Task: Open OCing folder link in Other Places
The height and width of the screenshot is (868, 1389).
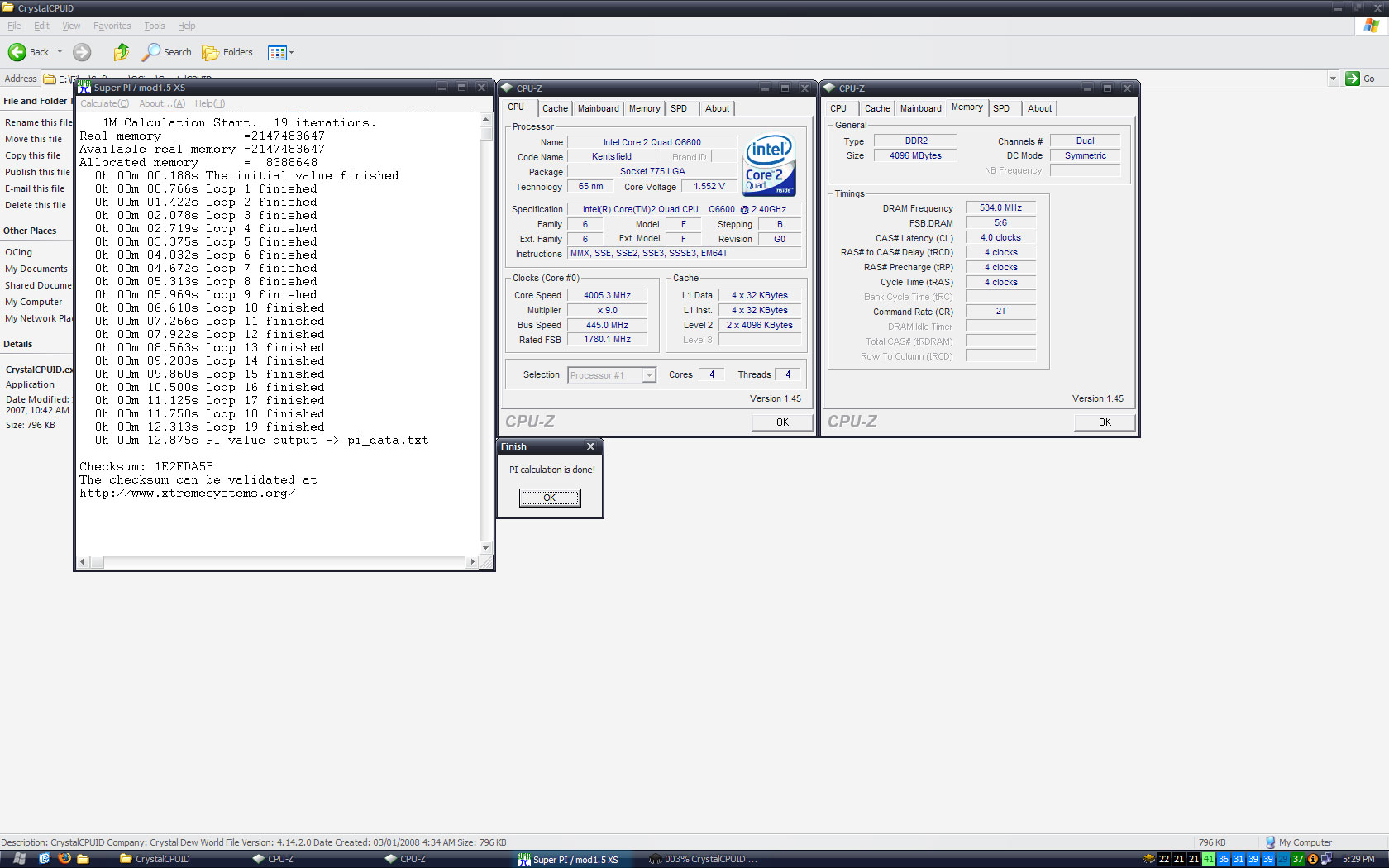Action: (x=18, y=252)
